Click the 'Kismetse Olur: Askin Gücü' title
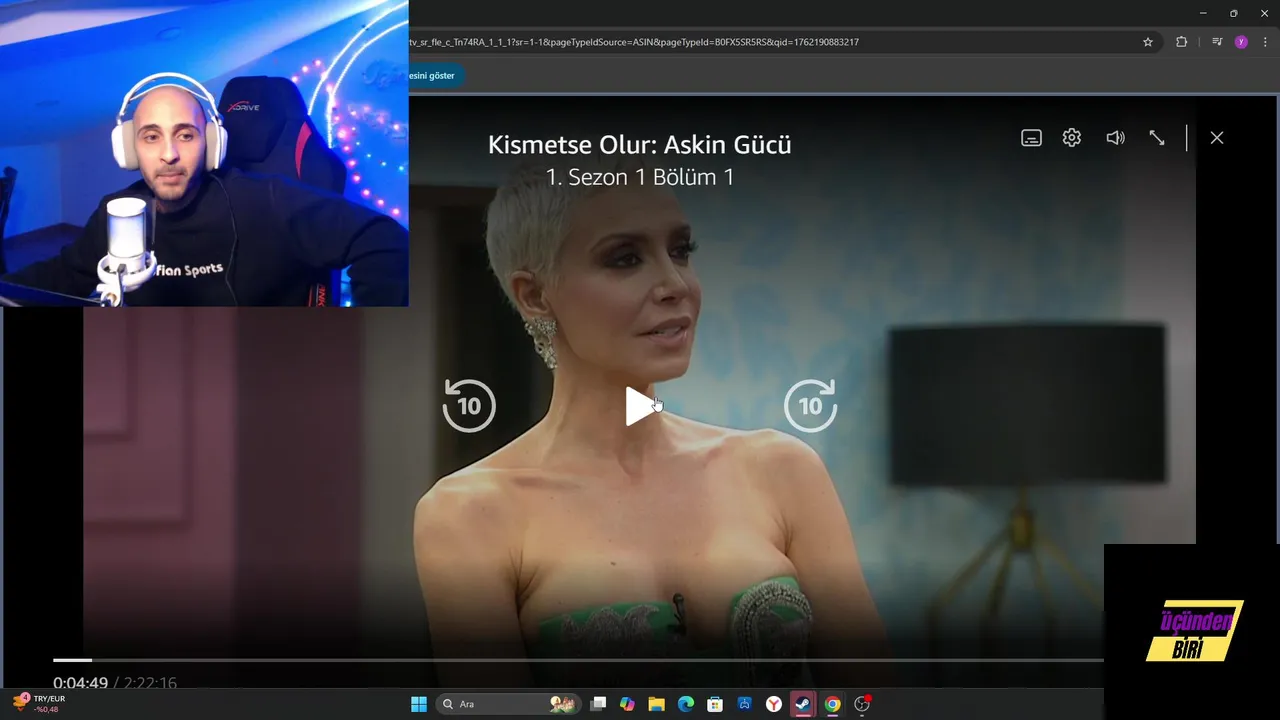The image size is (1280, 720). pyautogui.click(x=640, y=144)
